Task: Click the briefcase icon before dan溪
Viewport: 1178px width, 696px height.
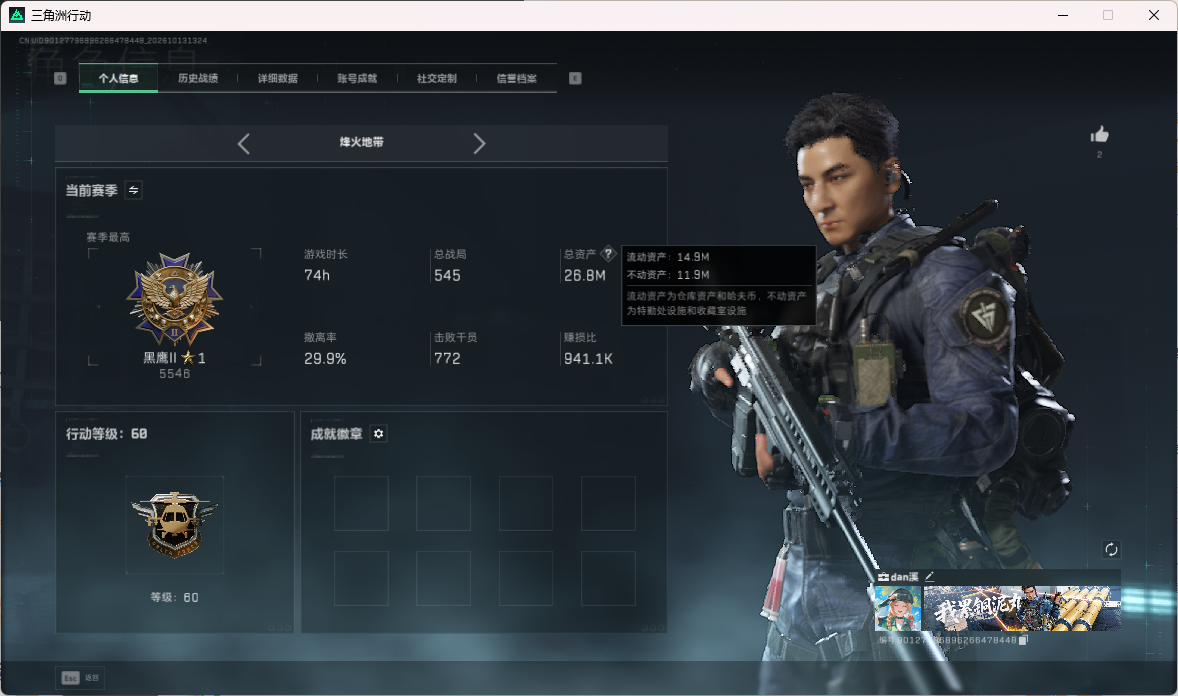Action: click(x=884, y=576)
